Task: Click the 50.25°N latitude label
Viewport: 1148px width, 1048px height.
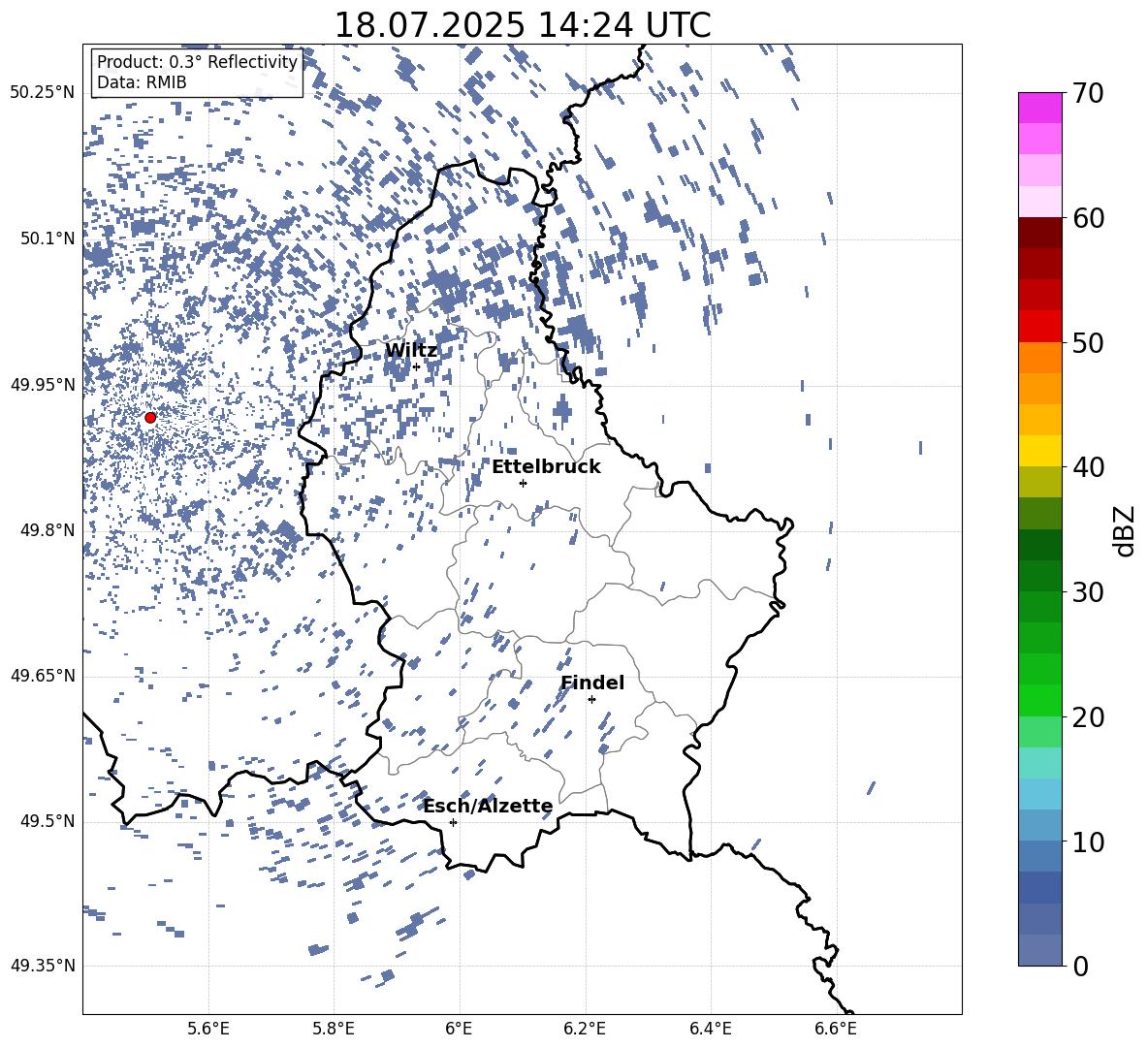Action: [43, 93]
